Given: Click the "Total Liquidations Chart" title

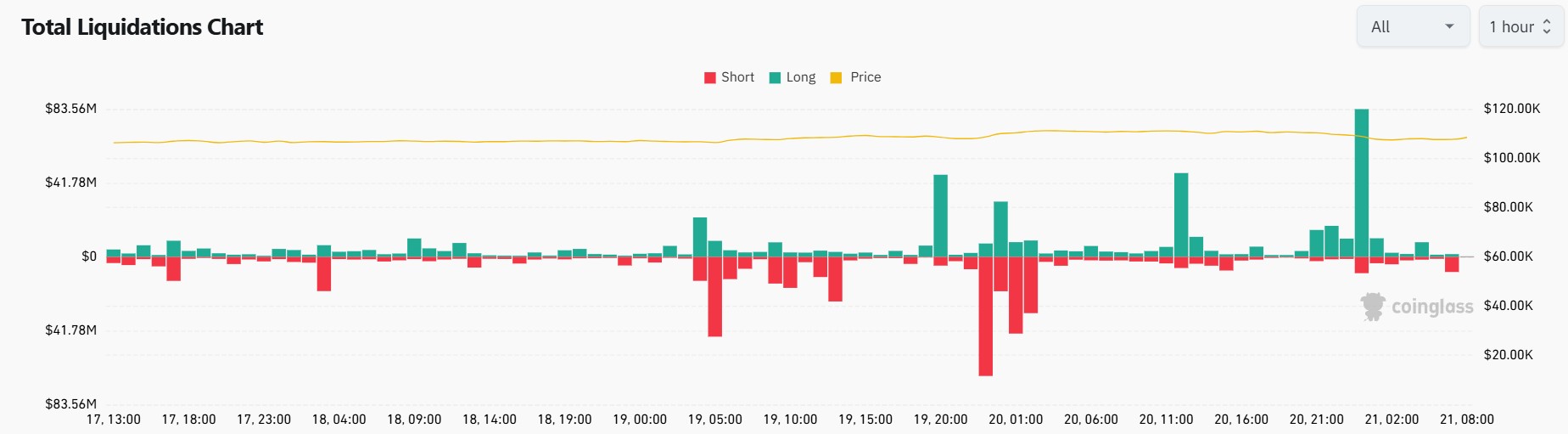Looking at the screenshot, I should point(143,27).
